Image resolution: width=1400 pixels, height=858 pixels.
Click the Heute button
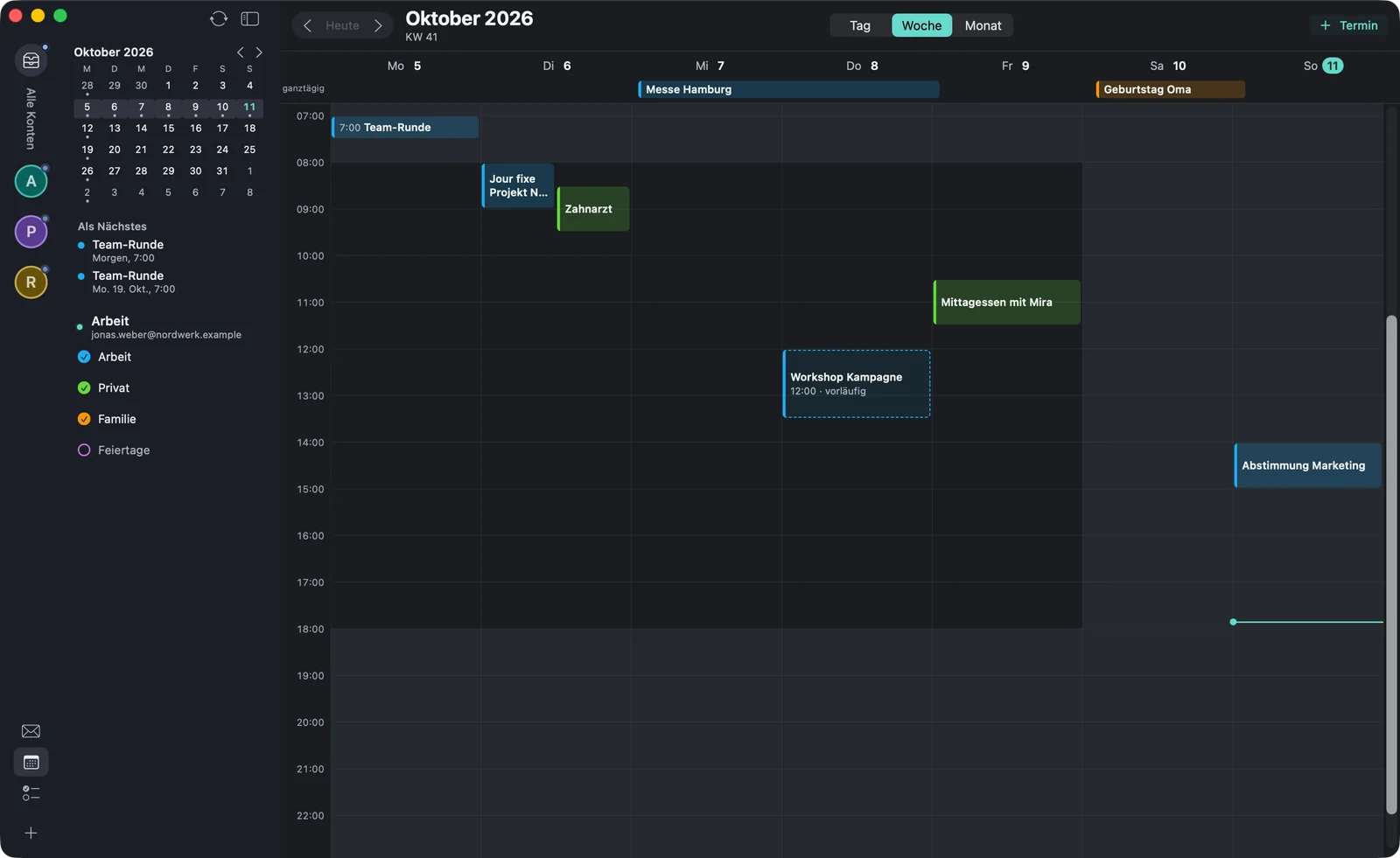342,25
